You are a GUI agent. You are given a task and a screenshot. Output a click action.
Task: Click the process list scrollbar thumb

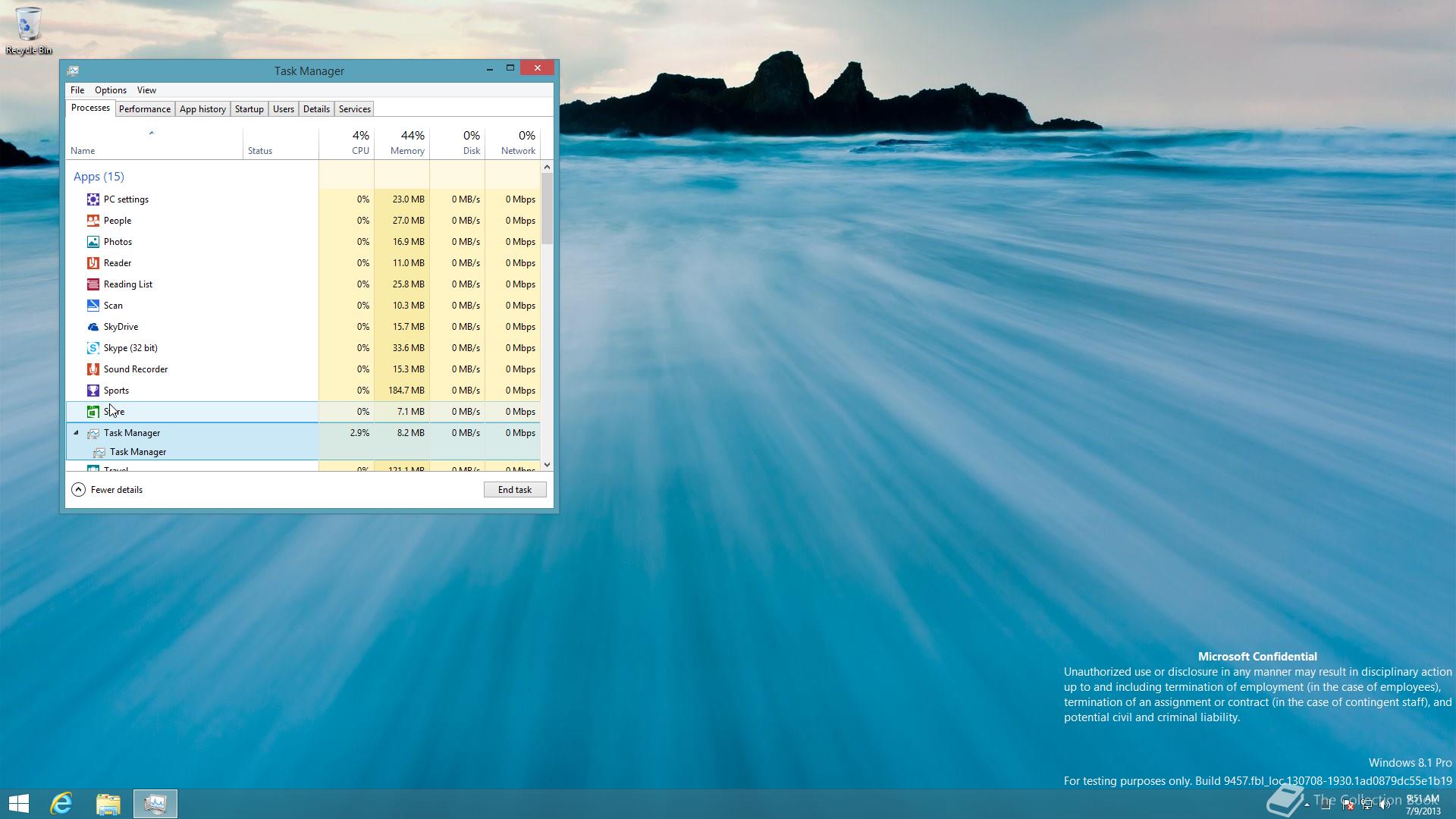pyautogui.click(x=547, y=209)
